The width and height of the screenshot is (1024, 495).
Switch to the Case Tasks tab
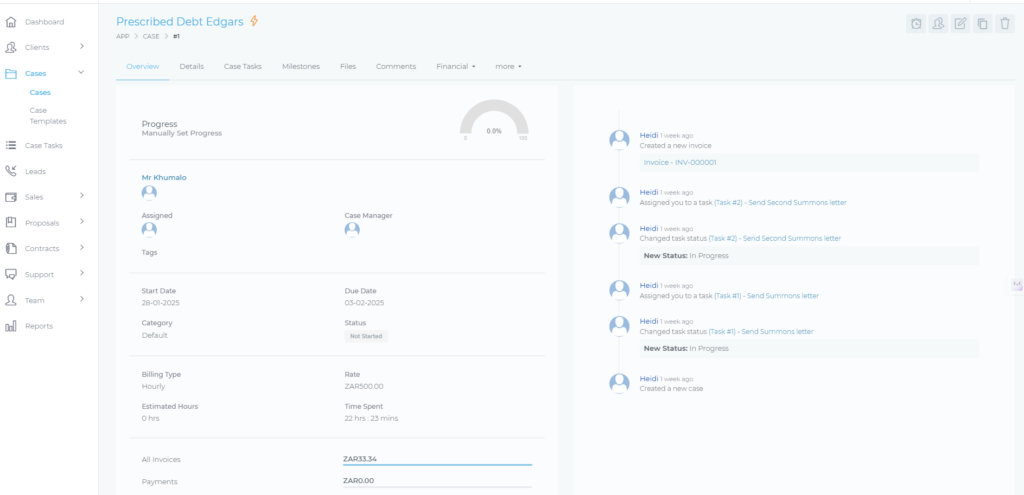(242, 66)
